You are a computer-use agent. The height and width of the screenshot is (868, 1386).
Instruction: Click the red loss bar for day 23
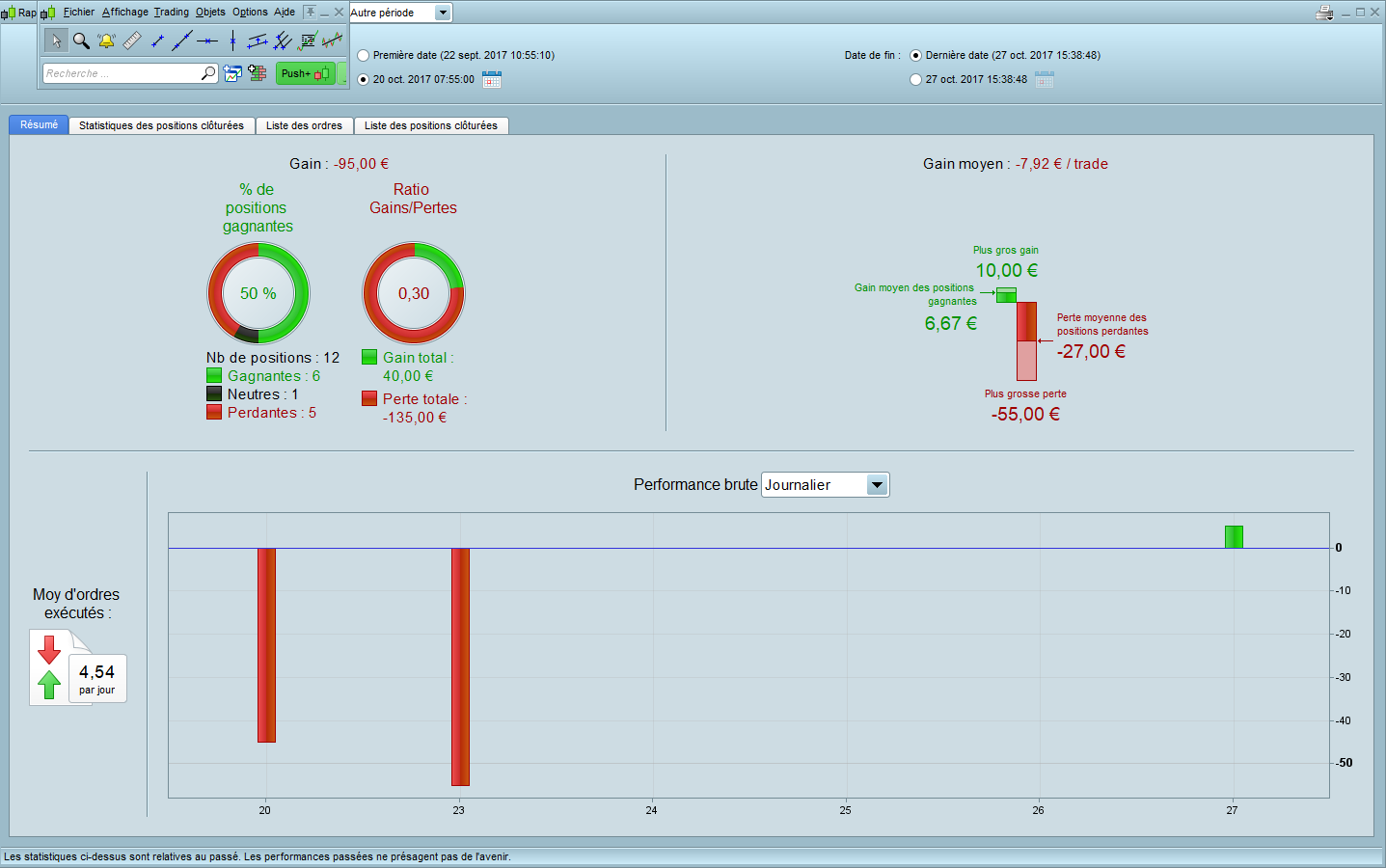pyautogui.click(x=460, y=666)
